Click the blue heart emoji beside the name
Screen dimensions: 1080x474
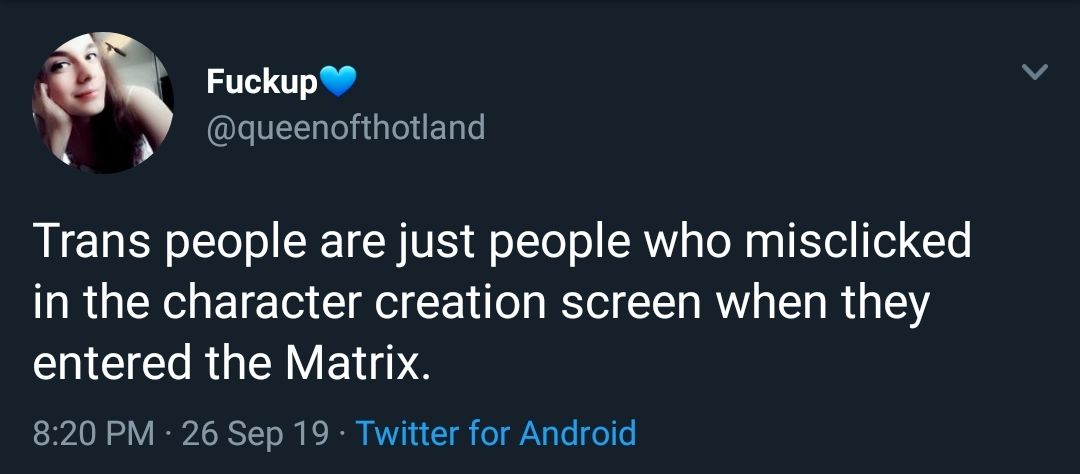pyautogui.click(x=338, y=82)
